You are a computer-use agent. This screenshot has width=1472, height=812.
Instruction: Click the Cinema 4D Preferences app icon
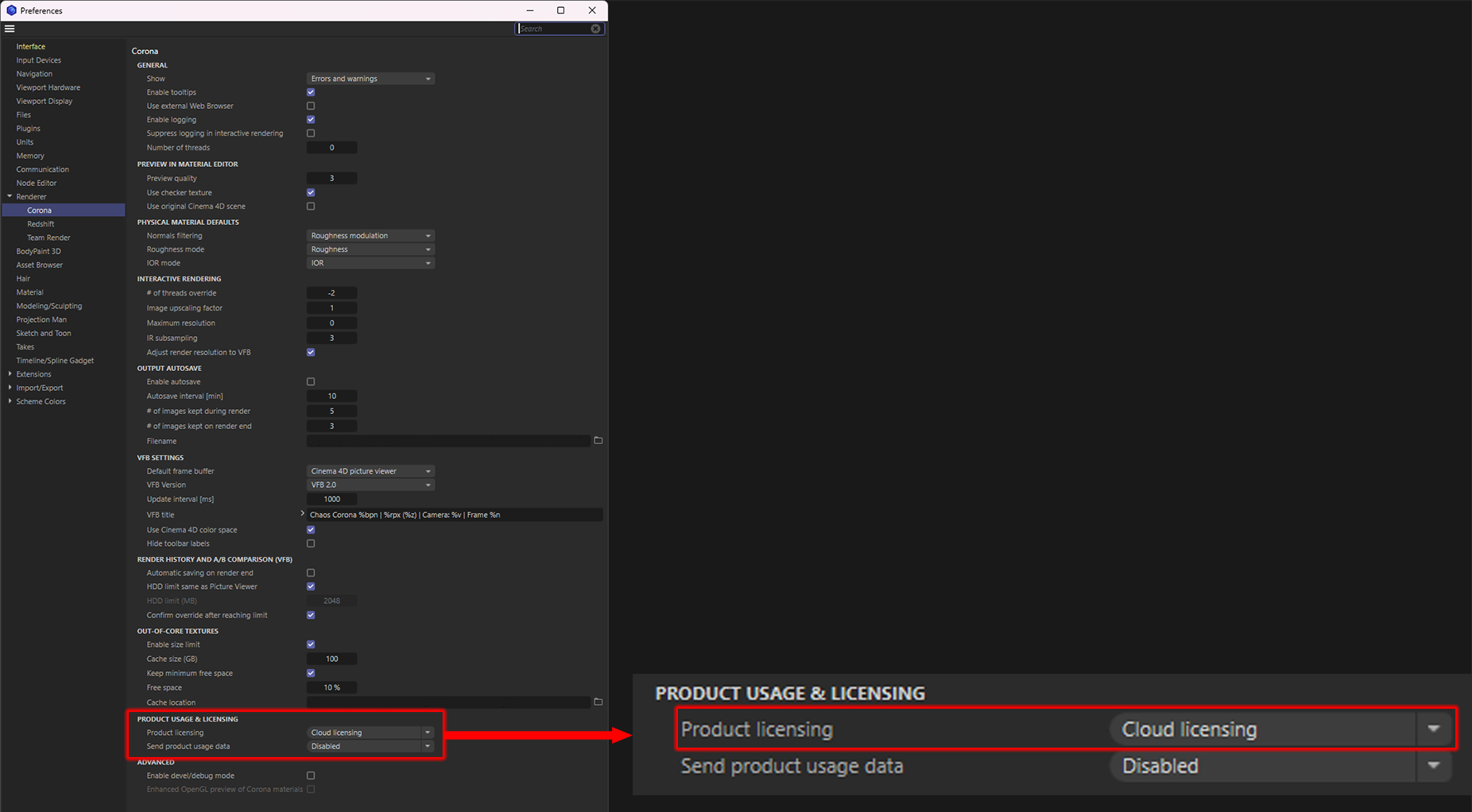pos(11,10)
